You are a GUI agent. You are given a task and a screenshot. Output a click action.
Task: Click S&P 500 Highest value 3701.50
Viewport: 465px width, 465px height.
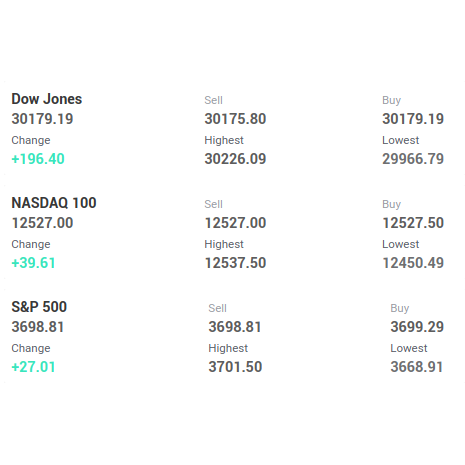click(x=235, y=367)
